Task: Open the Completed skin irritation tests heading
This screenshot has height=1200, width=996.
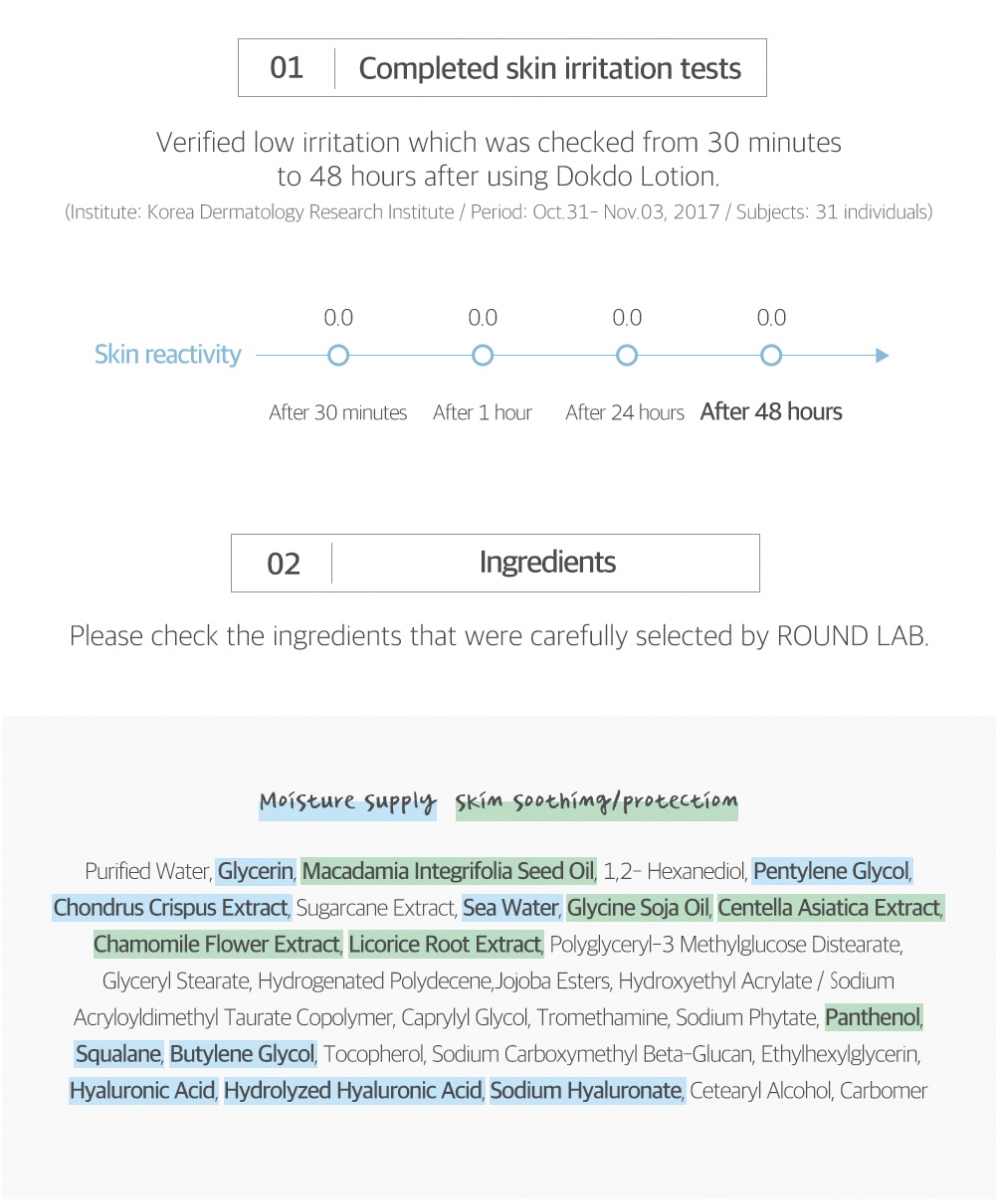Action: 502,68
